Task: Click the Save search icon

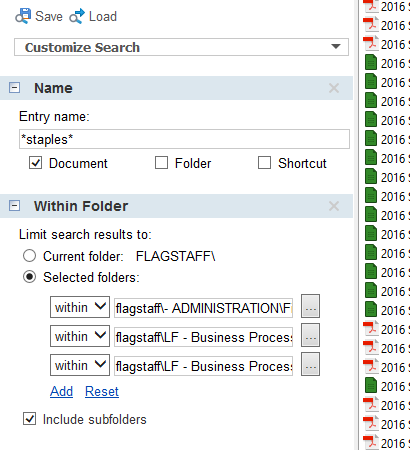Action: [x=23, y=16]
